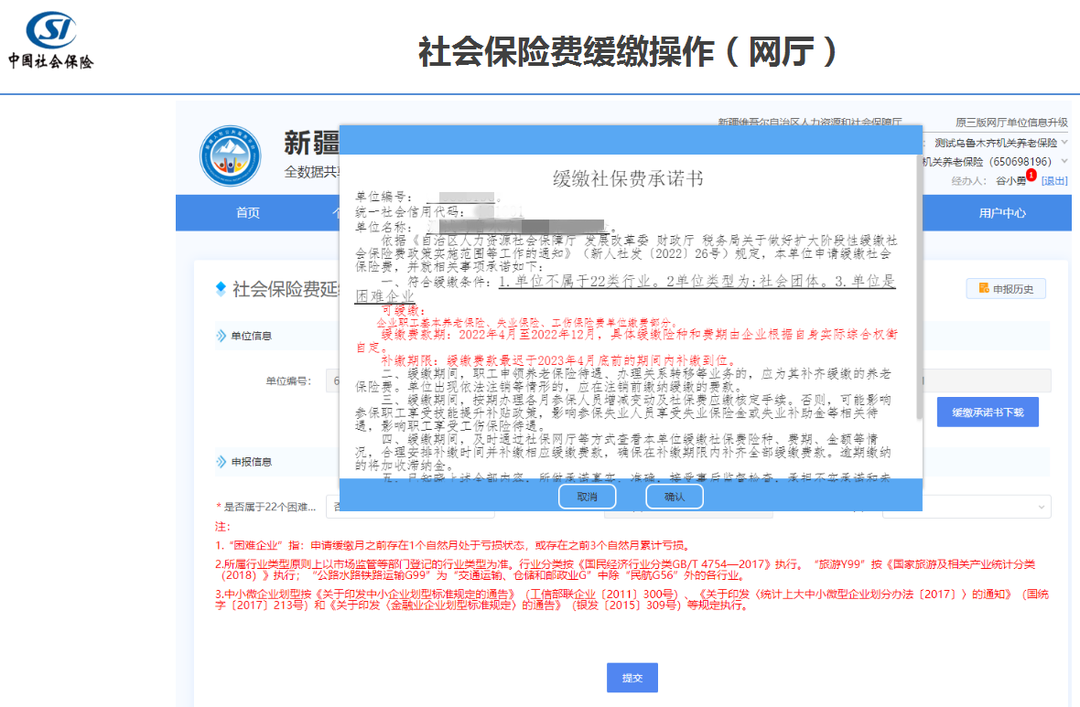Click the round Xinjiang social security emblem

[x=230, y=156]
